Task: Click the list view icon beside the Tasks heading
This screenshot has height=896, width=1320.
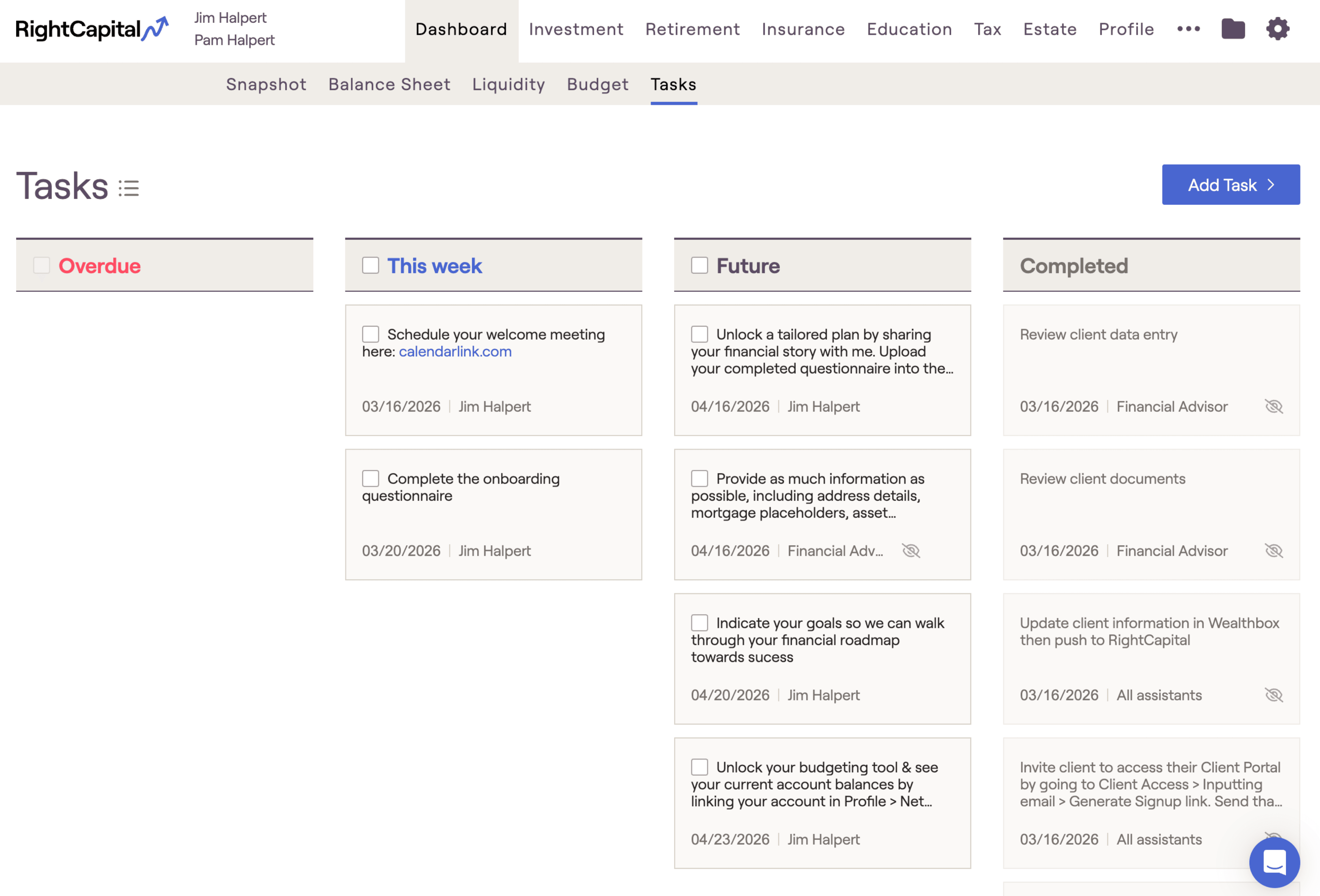Action: [128, 188]
